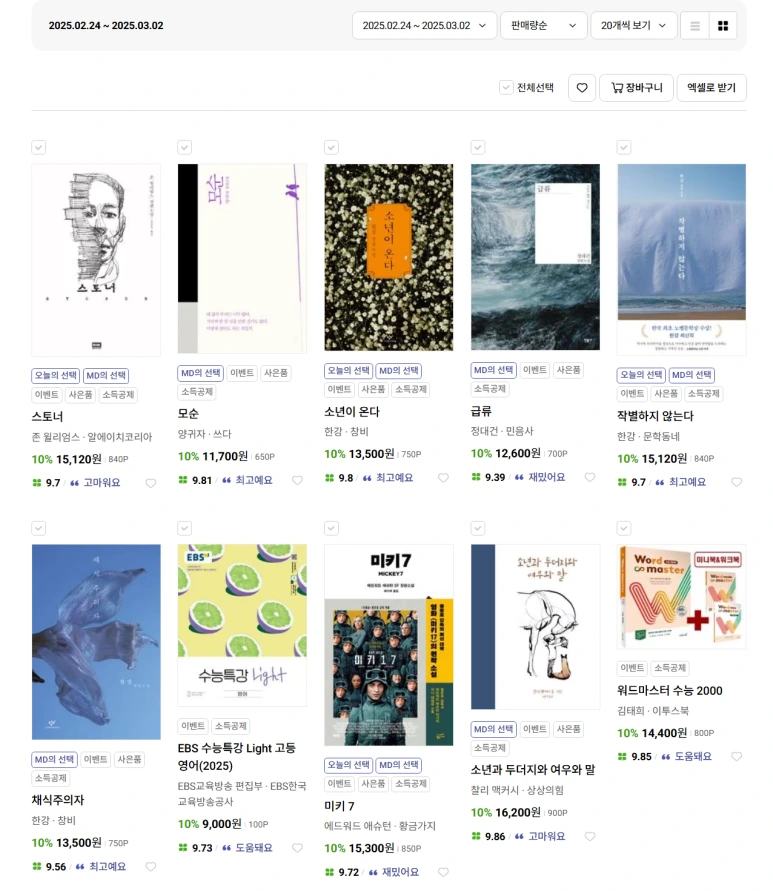Open the 미키7 book cover thumbnail
This screenshot has height=891, width=773.
[x=389, y=645]
